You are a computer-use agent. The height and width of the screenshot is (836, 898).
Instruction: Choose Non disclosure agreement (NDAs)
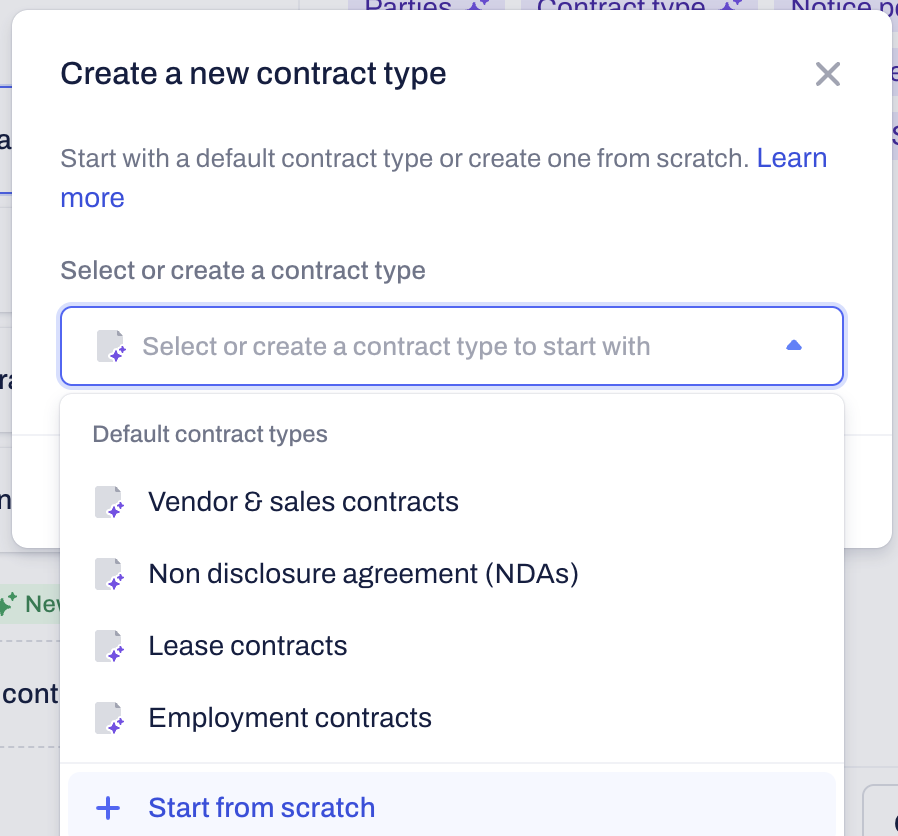click(x=363, y=574)
